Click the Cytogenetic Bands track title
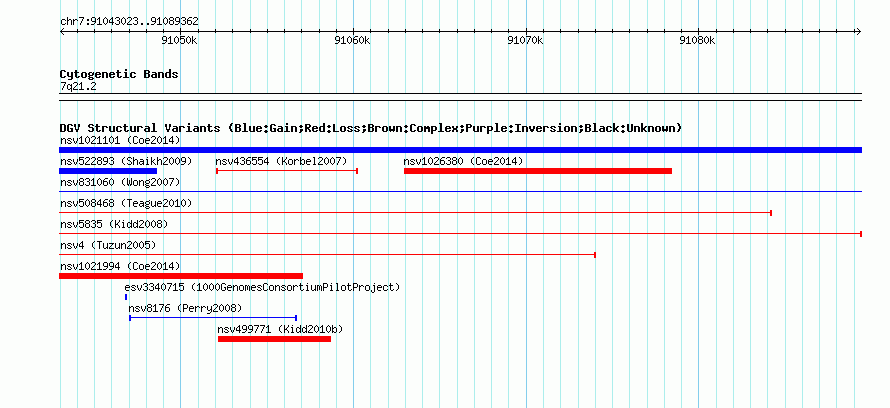 pyautogui.click(x=119, y=74)
